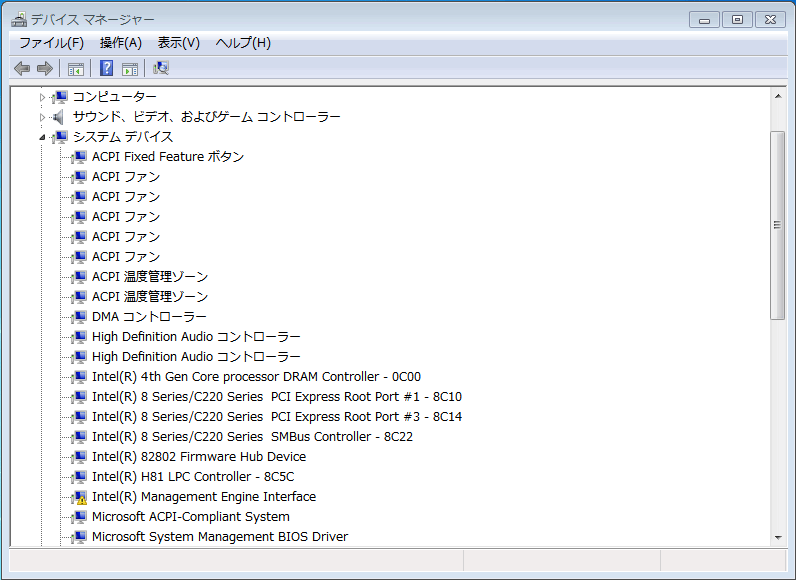Toggle the show/hide console tree toolbar icon
The width and height of the screenshot is (796, 580).
point(76,69)
